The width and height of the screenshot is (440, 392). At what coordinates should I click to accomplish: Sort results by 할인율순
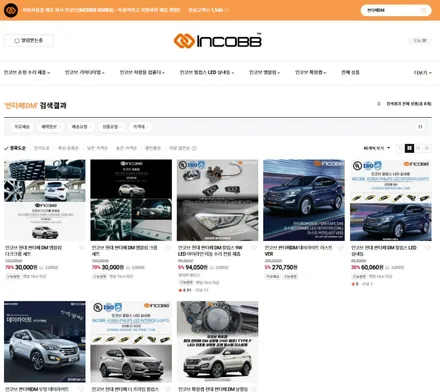[x=153, y=148]
